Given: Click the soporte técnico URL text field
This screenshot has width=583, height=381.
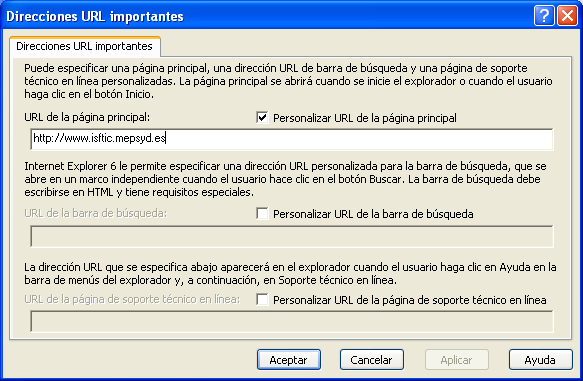Looking at the screenshot, I should (x=292, y=321).
